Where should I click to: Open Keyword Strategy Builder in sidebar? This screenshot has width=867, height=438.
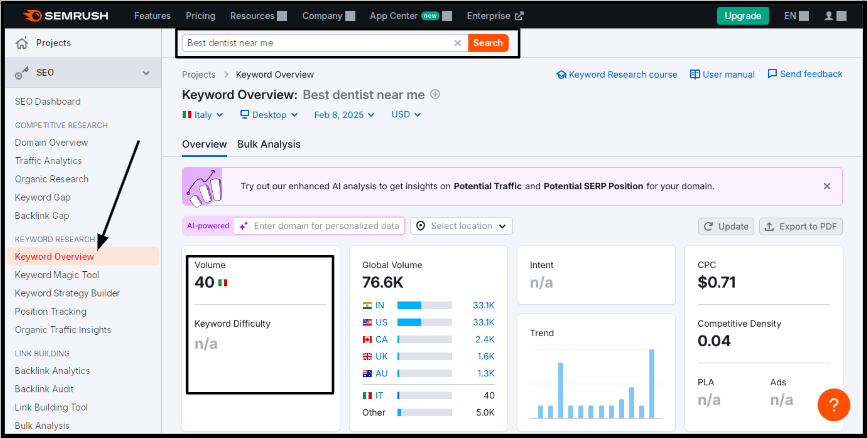pos(67,293)
